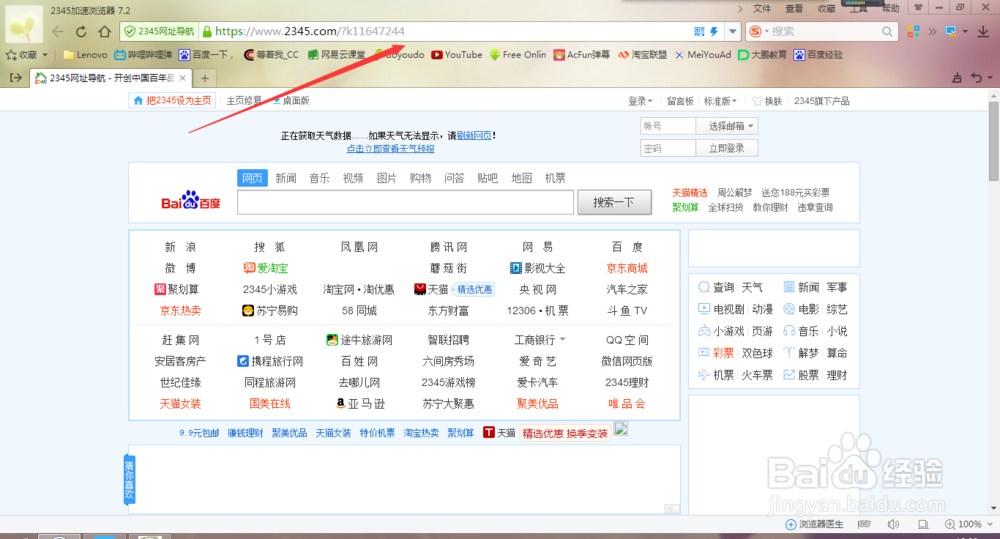
Task: Open the address bar history dropdown arrow
Action: click(x=733, y=31)
